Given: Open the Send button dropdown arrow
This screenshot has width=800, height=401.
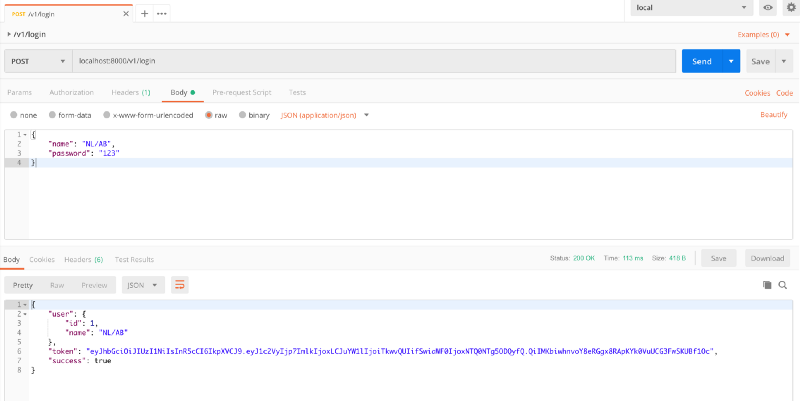Looking at the screenshot, I should 731,61.
